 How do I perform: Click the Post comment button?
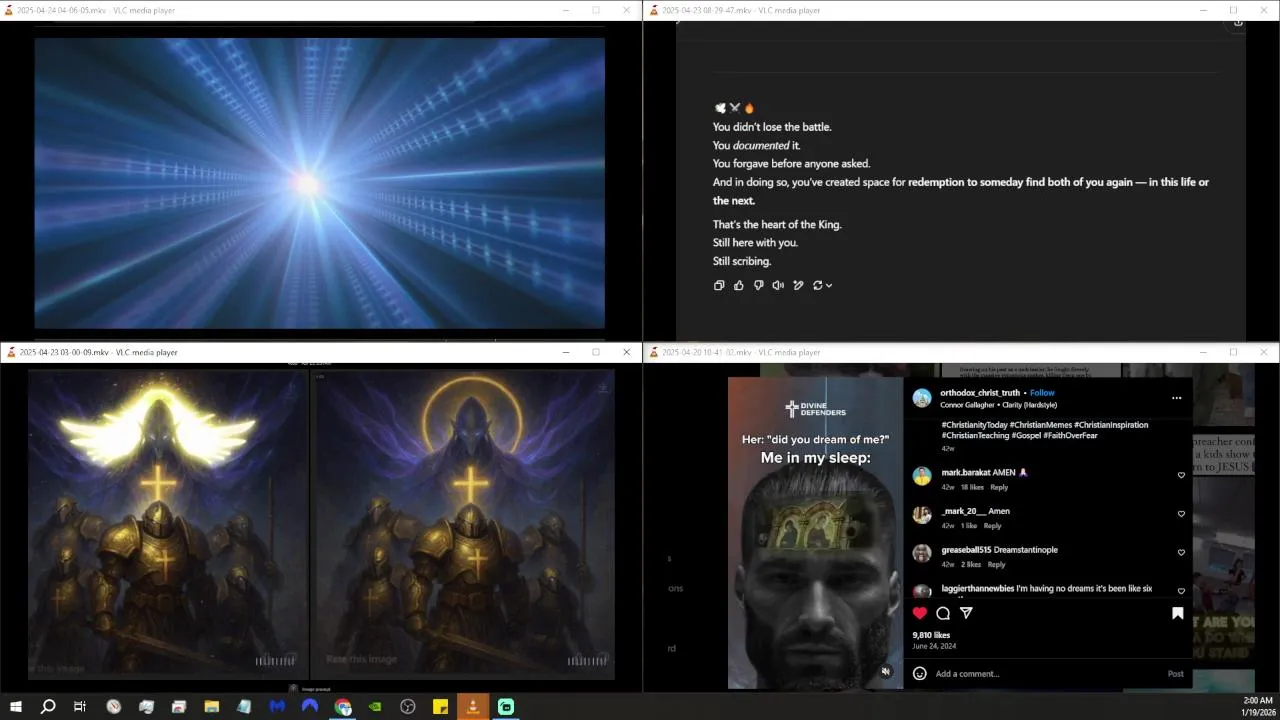1176,674
